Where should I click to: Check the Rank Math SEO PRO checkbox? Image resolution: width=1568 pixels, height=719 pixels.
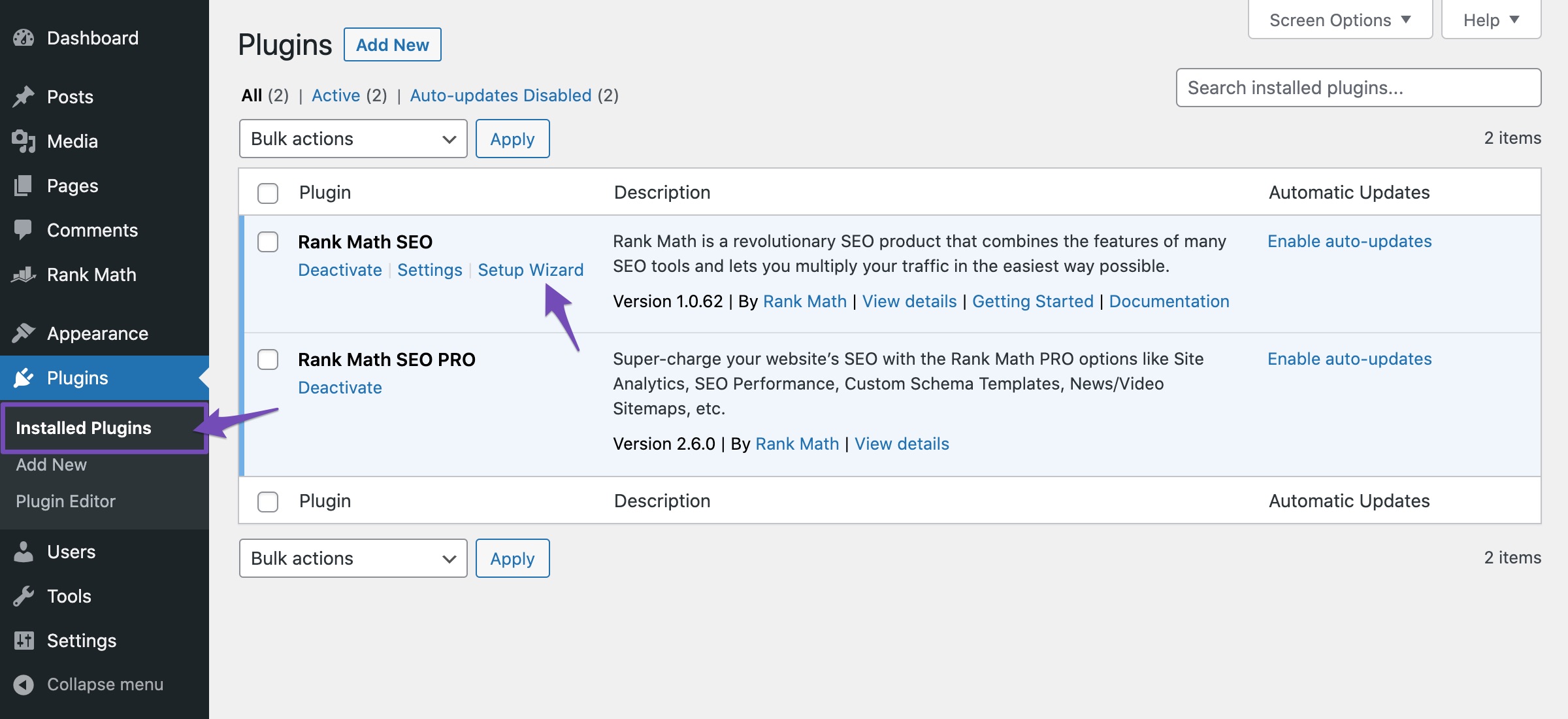click(267, 358)
